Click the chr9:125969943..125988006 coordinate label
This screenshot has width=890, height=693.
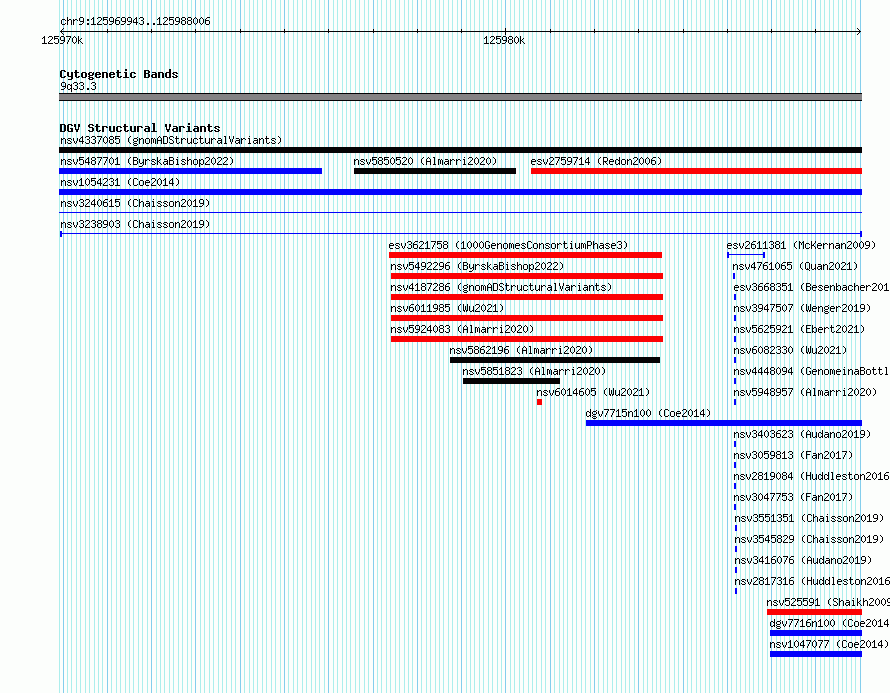[135, 21]
